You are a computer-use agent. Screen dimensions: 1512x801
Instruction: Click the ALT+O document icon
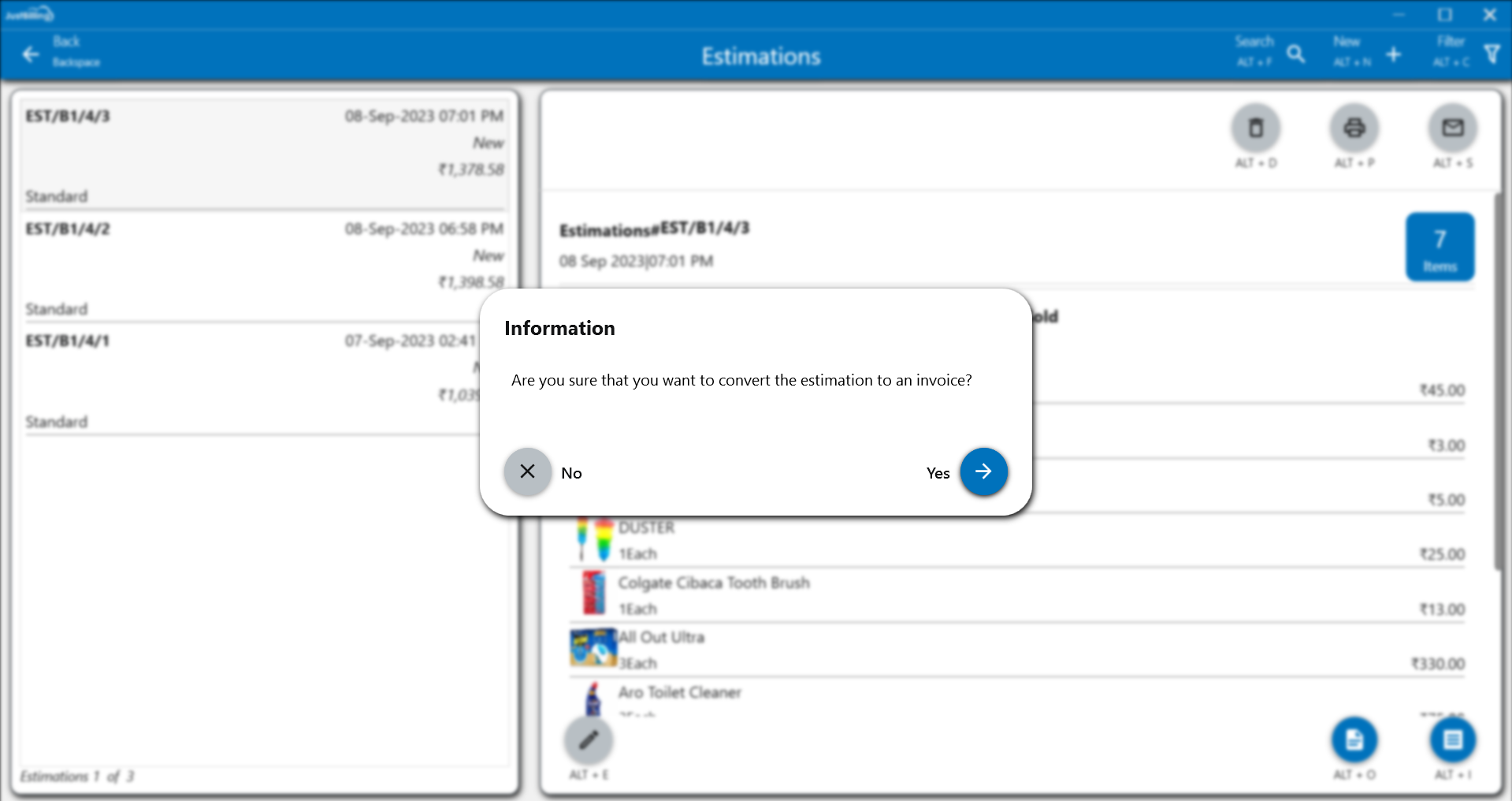[x=1354, y=740]
